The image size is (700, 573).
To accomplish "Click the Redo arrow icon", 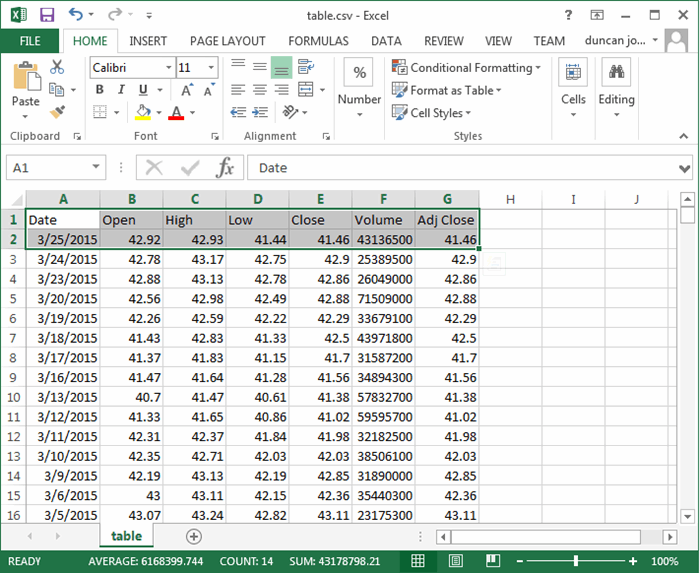I will [115, 15].
